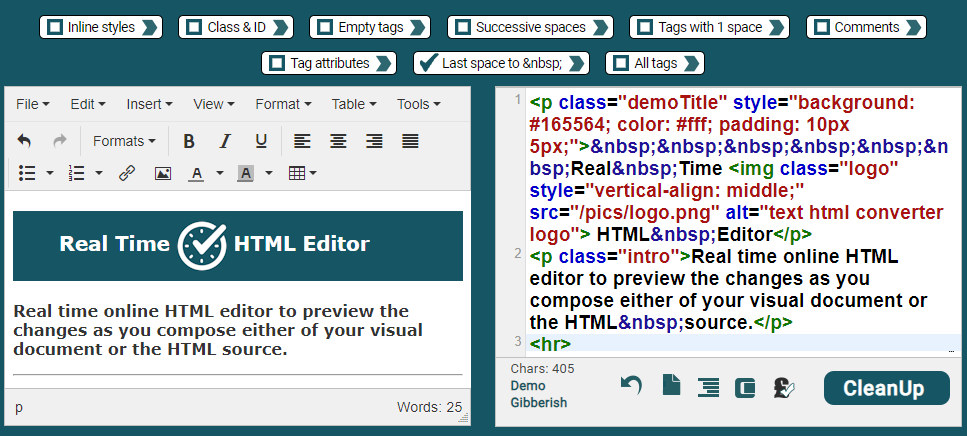Expand bullet list style dropdown arrow
Screen dimensions: 967x436
pos(50,173)
